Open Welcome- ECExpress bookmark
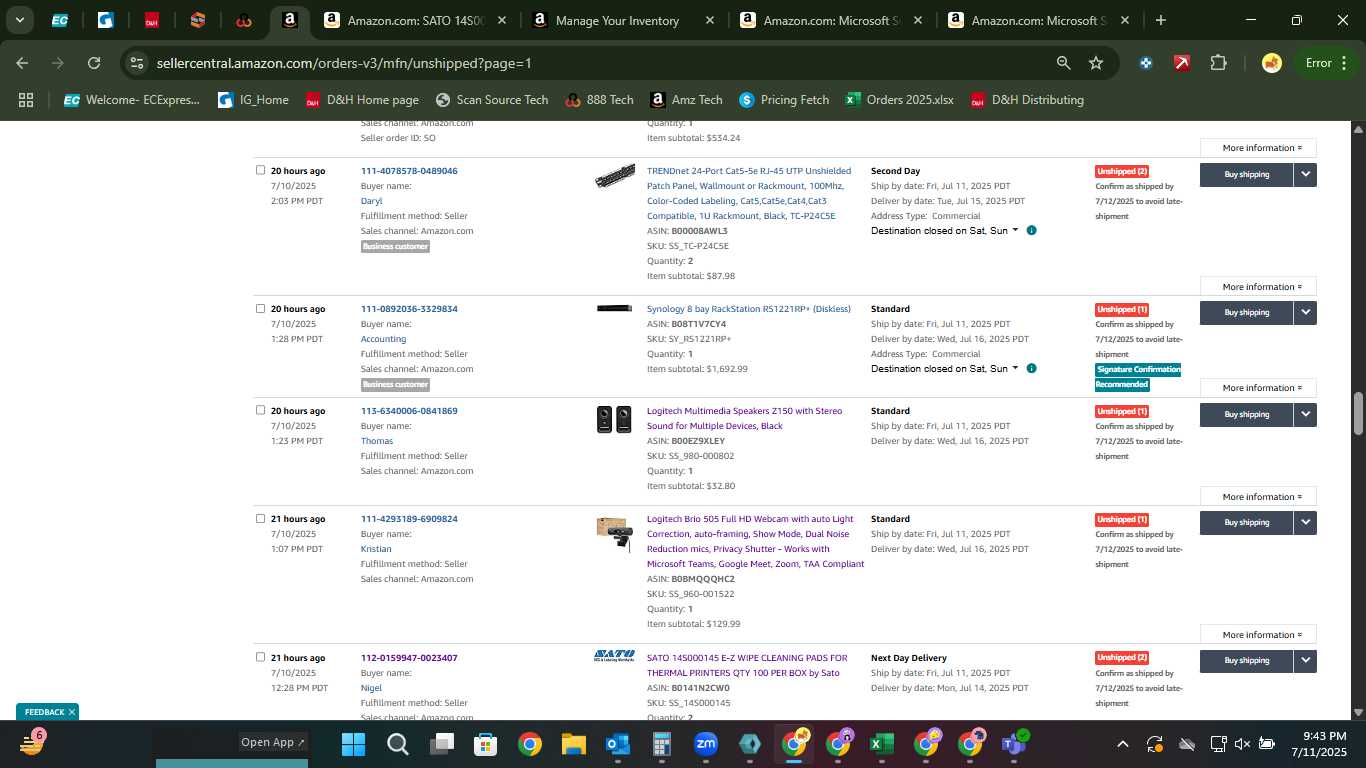 pos(132,100)
